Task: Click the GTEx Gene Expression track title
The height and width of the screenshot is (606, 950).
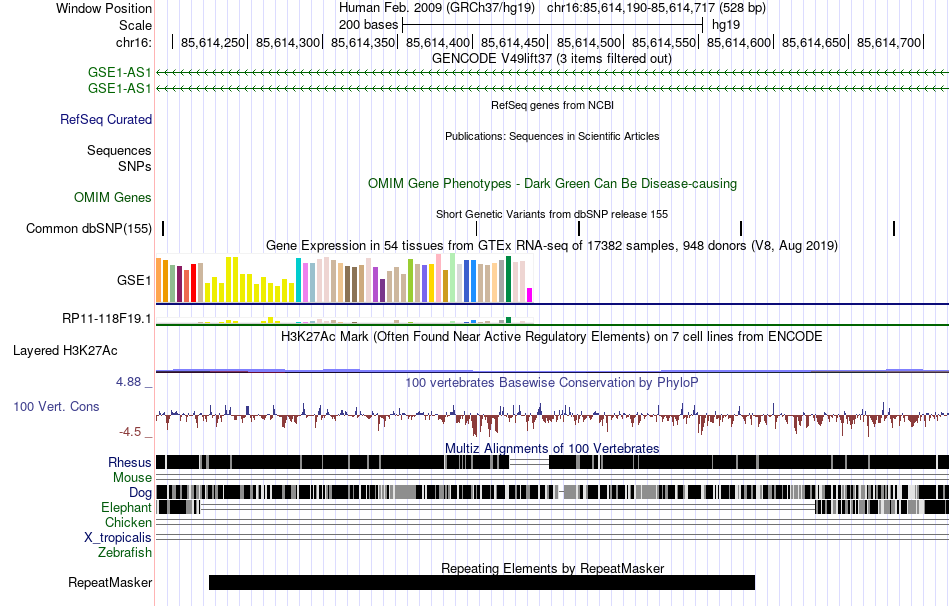Action: pyautogui.click(x=552, y=245)
